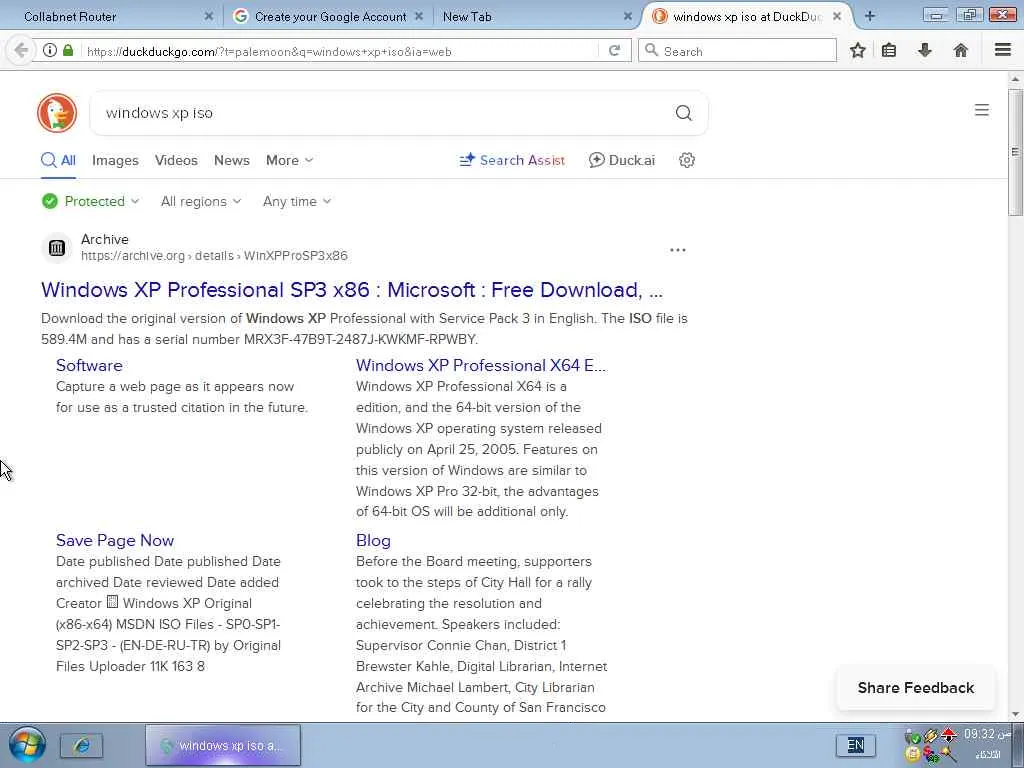
Task: Show bookmarks list icon in toolbar
Action: 889,50
